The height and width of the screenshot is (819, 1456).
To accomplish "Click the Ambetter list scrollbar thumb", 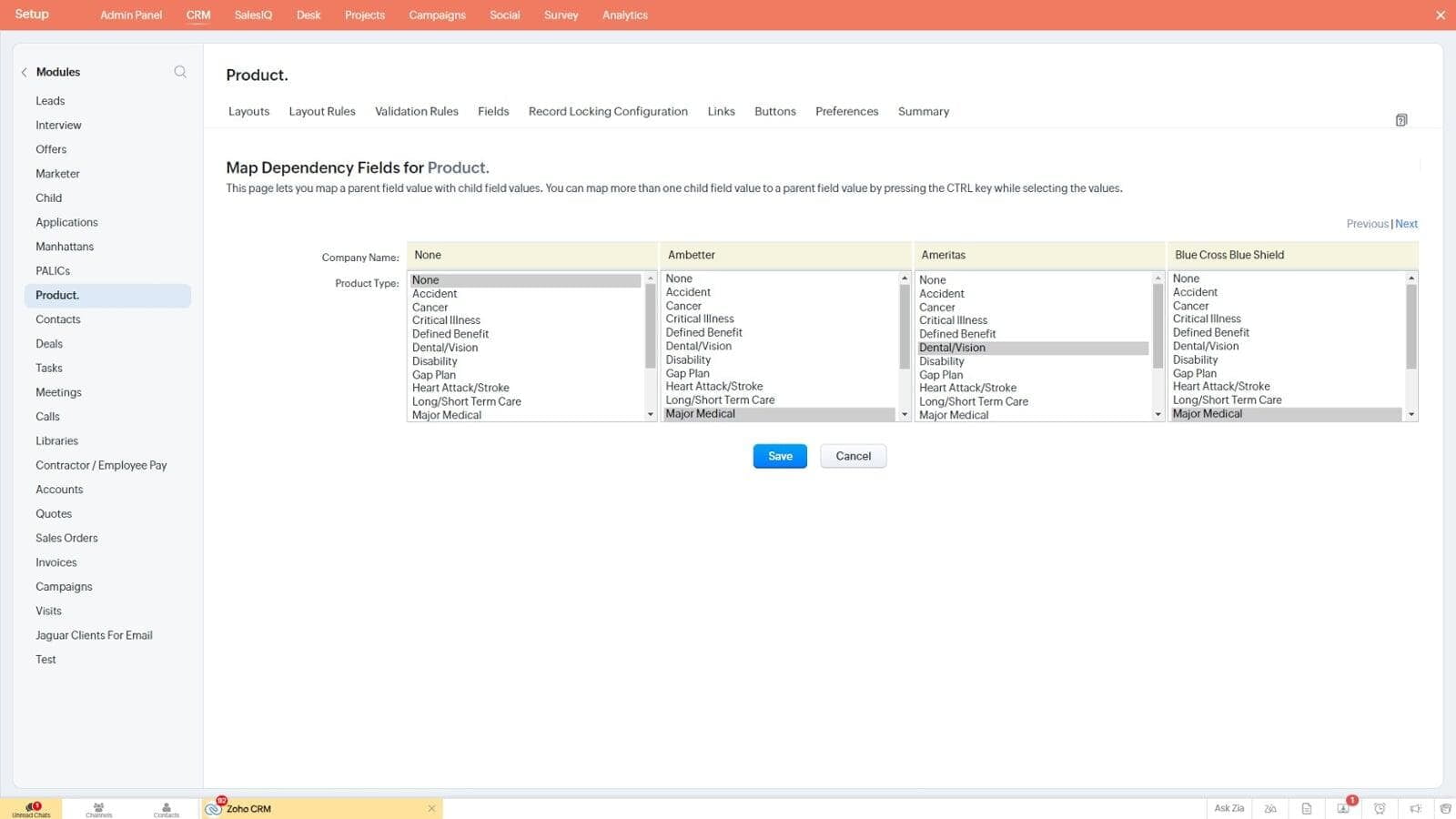I will tap(905, 326).
